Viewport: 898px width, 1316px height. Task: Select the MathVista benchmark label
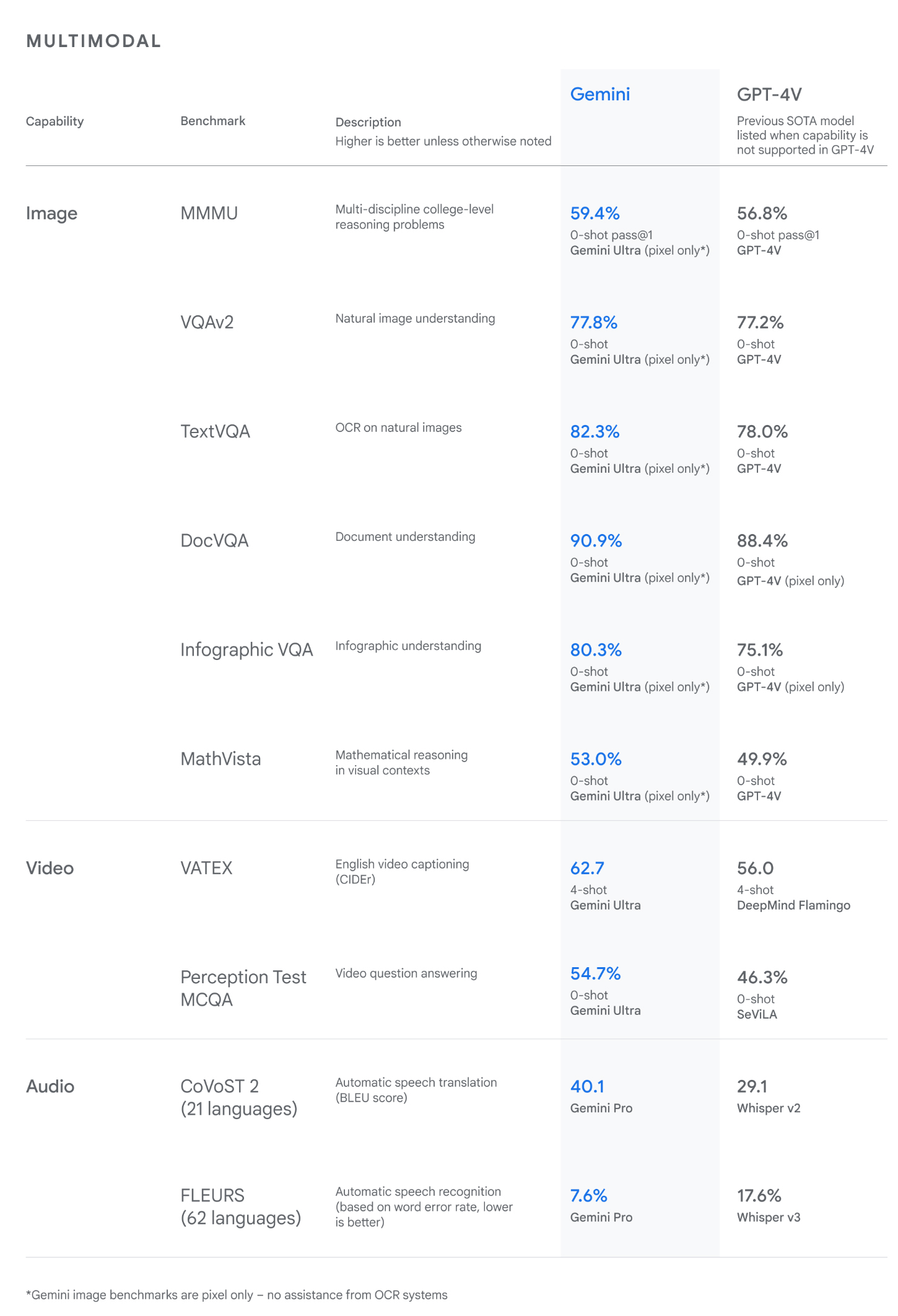(220, 758)
